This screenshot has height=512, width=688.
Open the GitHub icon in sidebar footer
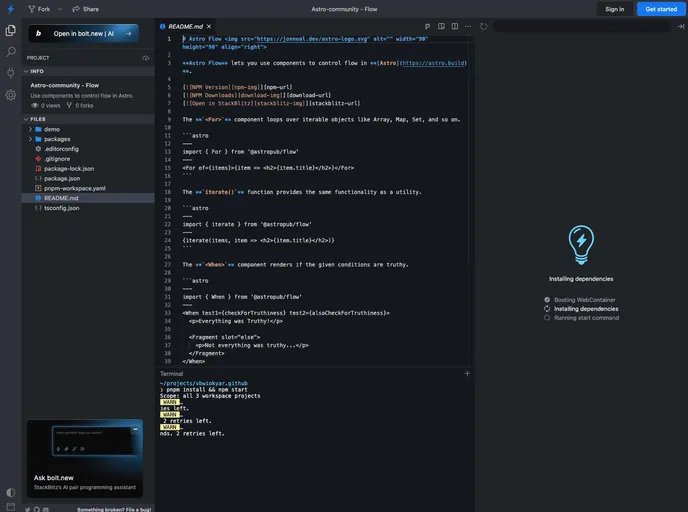37,509
